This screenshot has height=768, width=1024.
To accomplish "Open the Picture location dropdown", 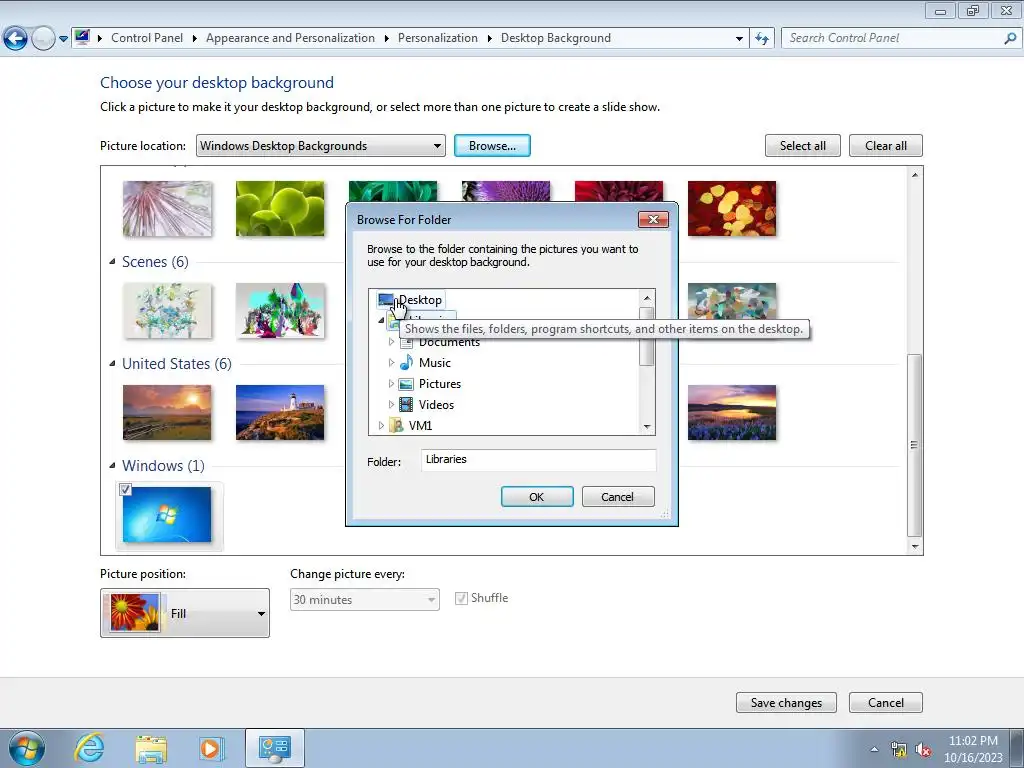I will 321,146.
